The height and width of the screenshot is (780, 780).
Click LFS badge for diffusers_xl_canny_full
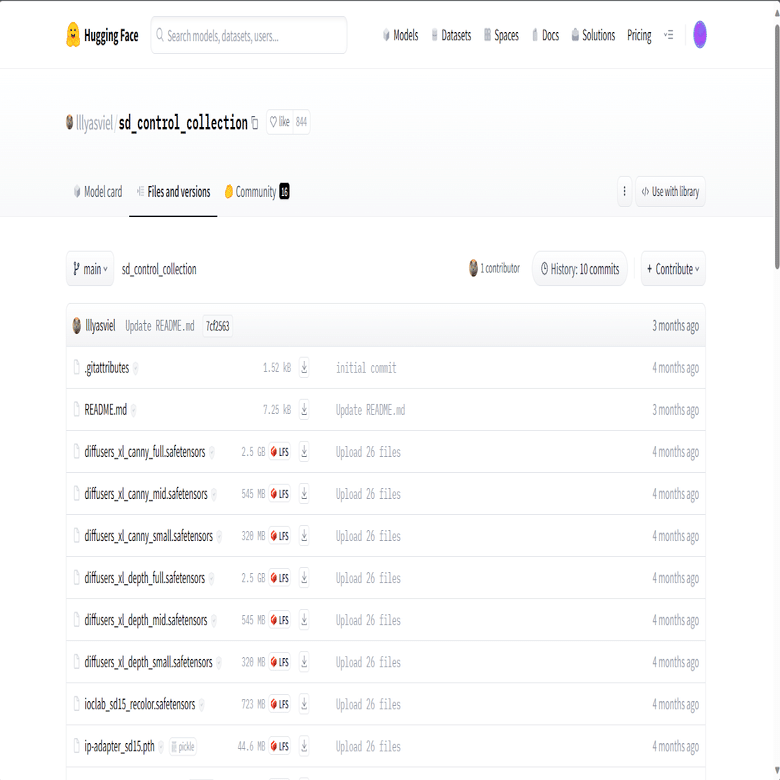coord(280,452)
